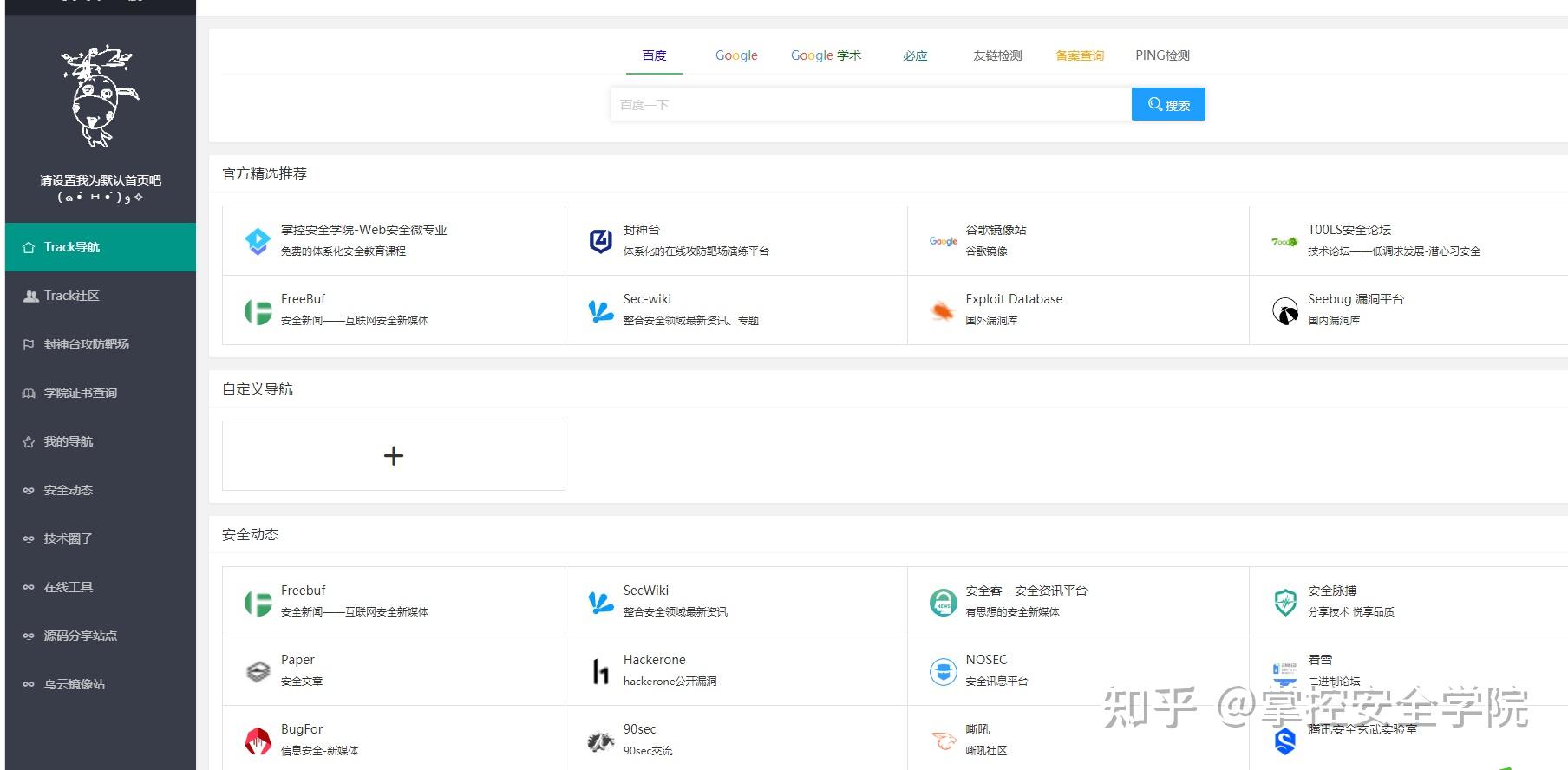This screenshot has width=1568, height=770.
Task: Open the NOSEC 安全讯息平台 link
Action: 1078,671
